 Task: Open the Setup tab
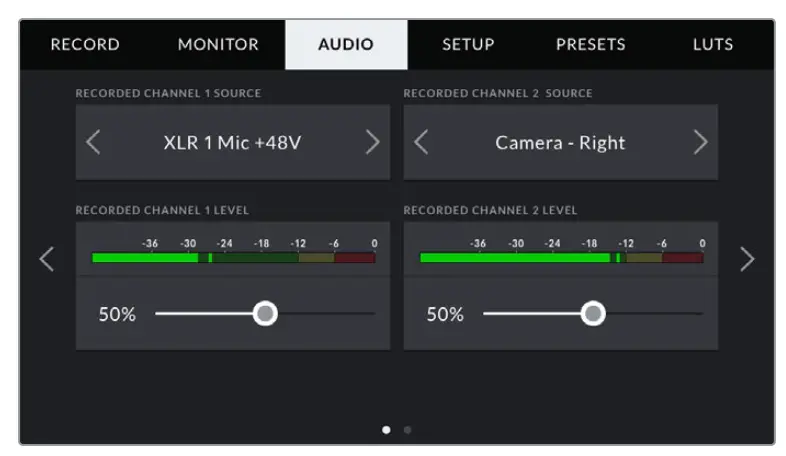pos(468,45)
